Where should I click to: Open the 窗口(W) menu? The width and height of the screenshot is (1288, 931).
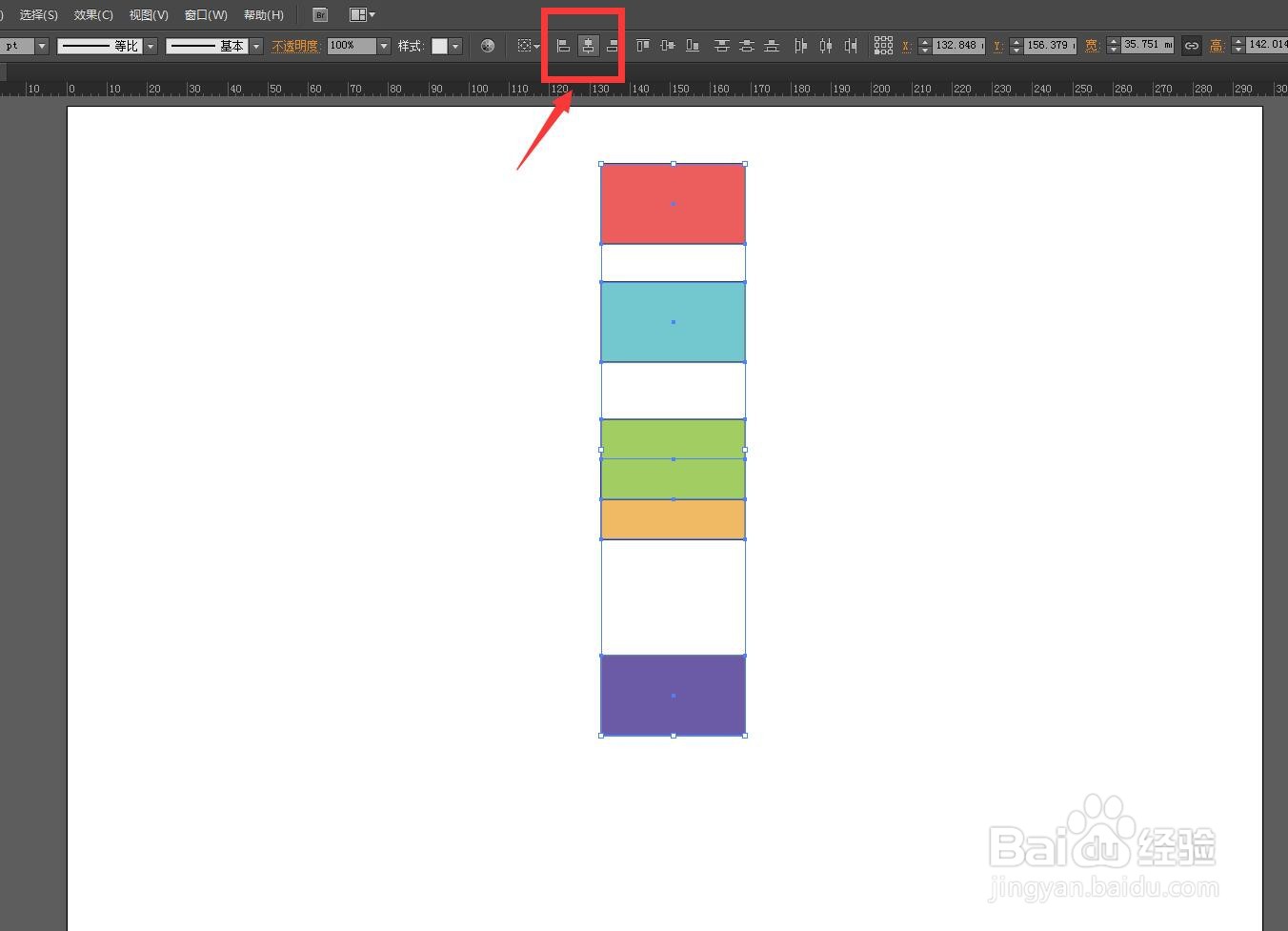pos(206,15)
